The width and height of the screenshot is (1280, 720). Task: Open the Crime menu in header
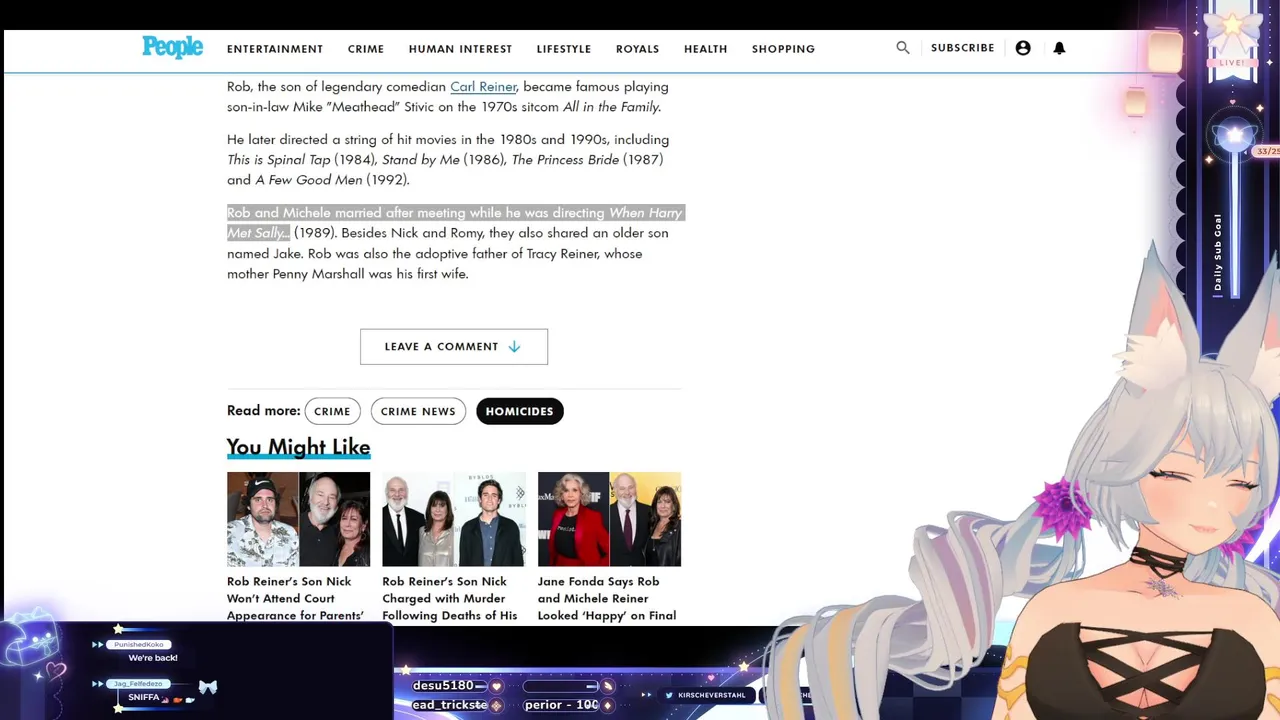click(366, 49)
